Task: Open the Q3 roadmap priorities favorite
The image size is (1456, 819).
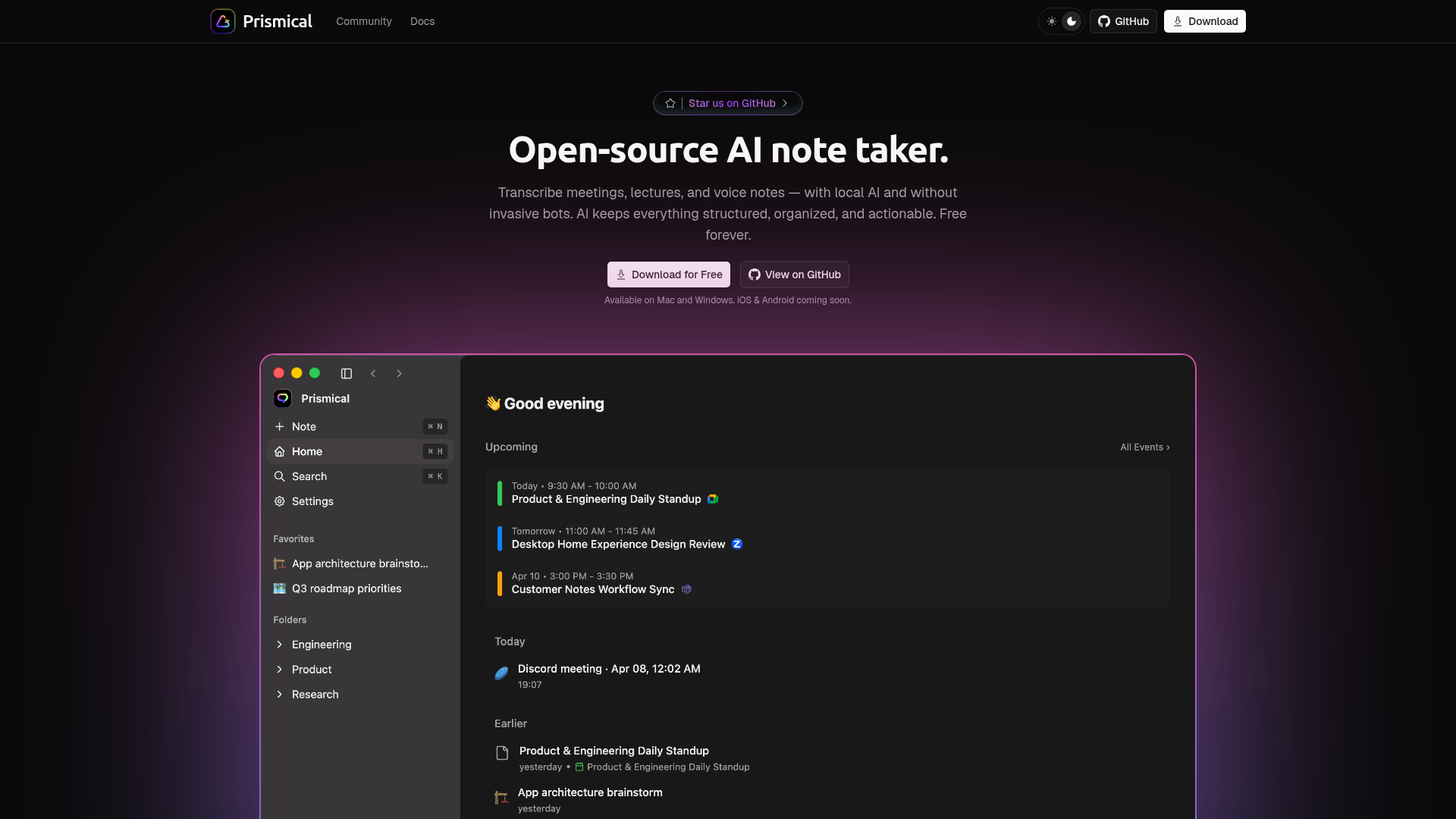Action: click(x=360, y=588)
